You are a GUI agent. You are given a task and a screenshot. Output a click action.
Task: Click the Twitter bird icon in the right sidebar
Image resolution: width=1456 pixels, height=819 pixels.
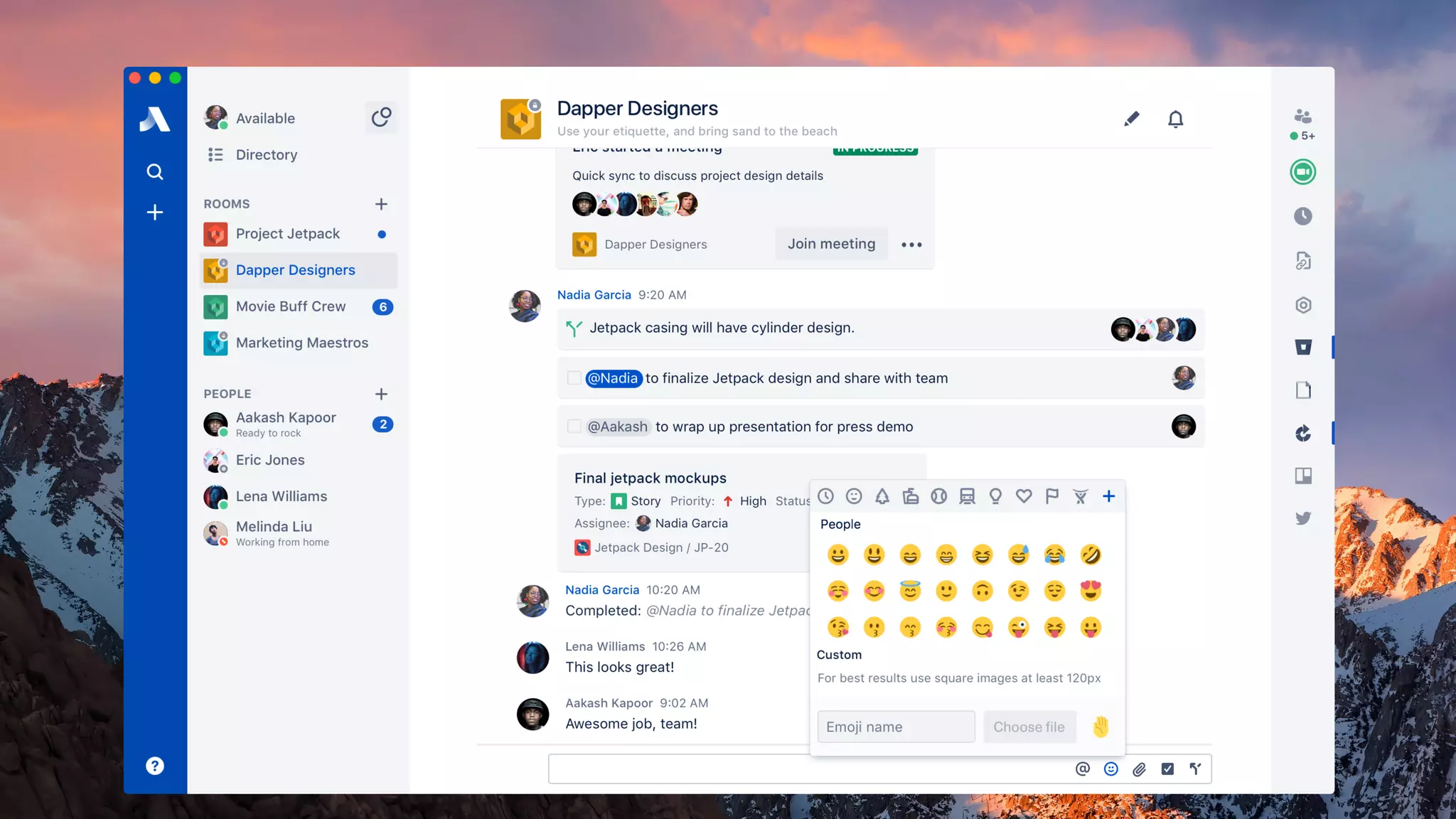[1302, 518]
